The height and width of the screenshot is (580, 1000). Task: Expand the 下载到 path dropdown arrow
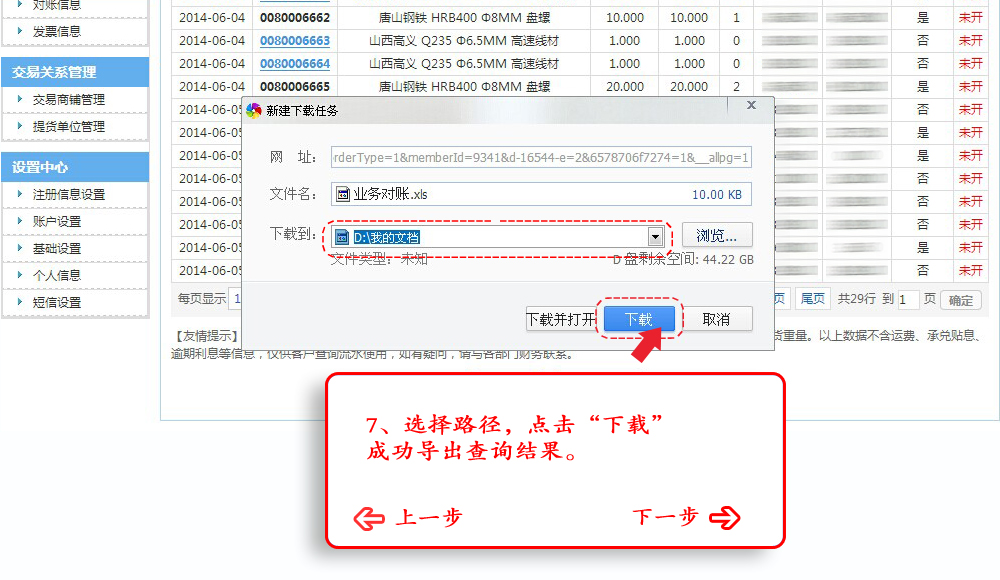pyautogui.click(x=656, y=237)
